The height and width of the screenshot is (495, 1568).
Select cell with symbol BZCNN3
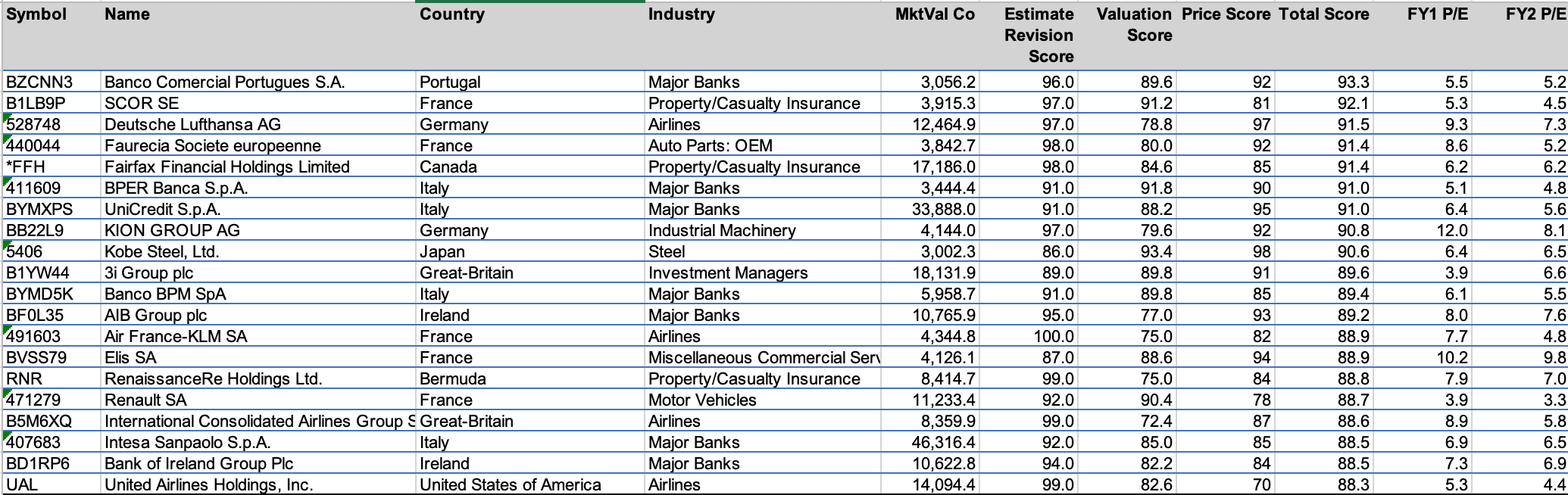(51, 82)
